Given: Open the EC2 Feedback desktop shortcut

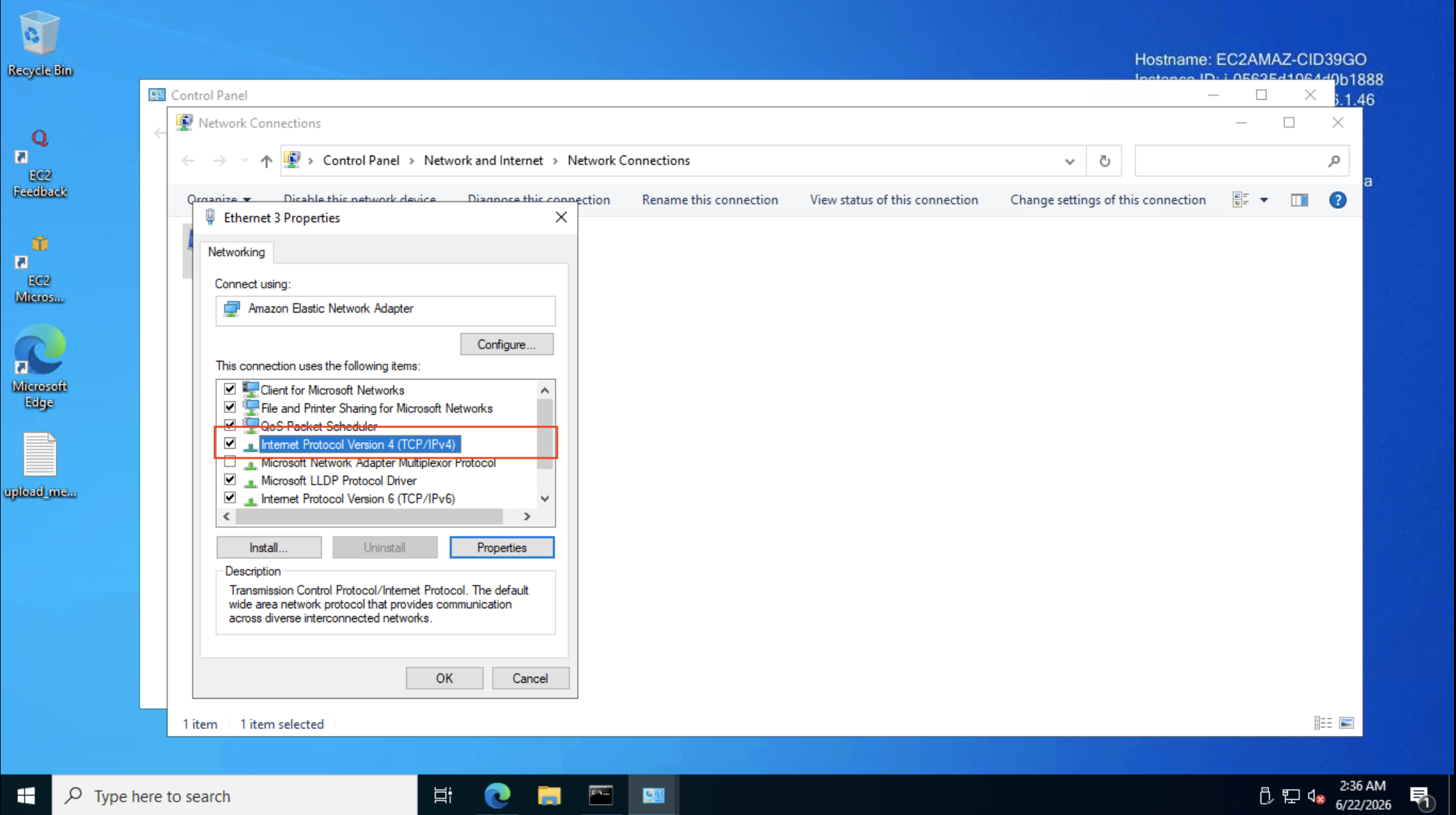Looking at the screenshot, I should 39,164.
